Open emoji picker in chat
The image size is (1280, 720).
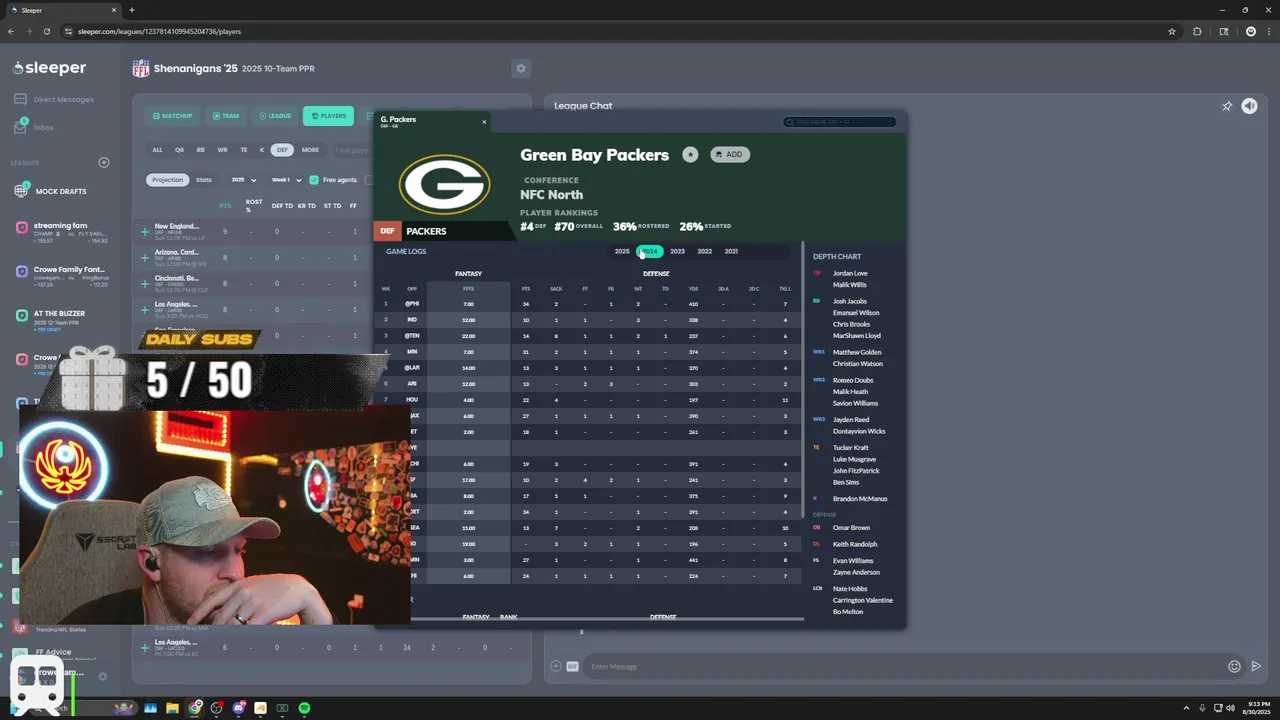1234,666
